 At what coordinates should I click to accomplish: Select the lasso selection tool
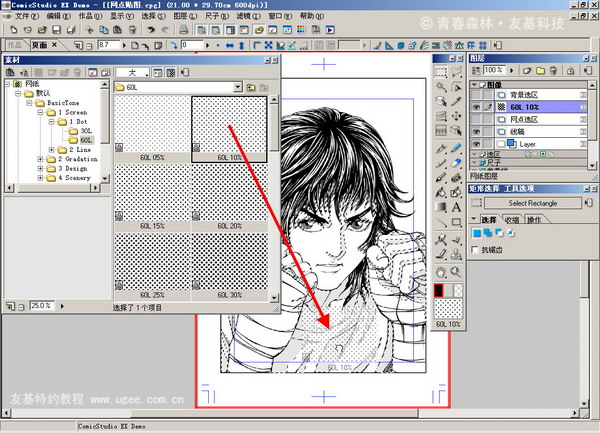click(456, 72)
